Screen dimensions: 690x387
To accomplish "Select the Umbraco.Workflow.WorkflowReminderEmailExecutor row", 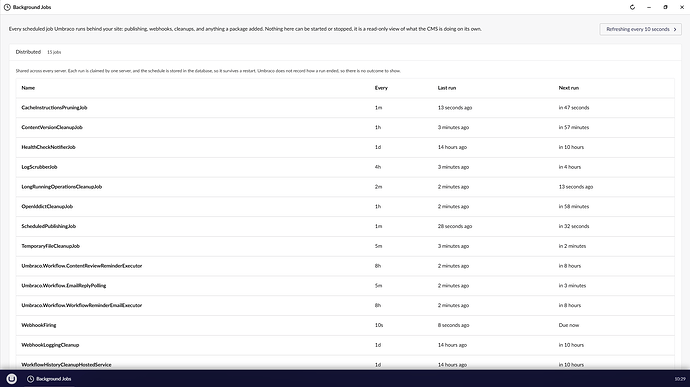I will [345, 306].
